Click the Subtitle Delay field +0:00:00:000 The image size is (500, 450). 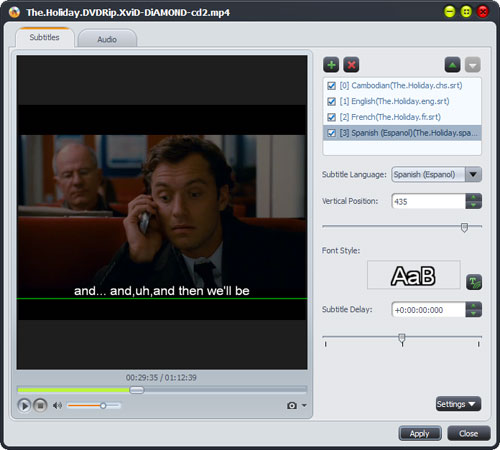click(x=429, y=310)
